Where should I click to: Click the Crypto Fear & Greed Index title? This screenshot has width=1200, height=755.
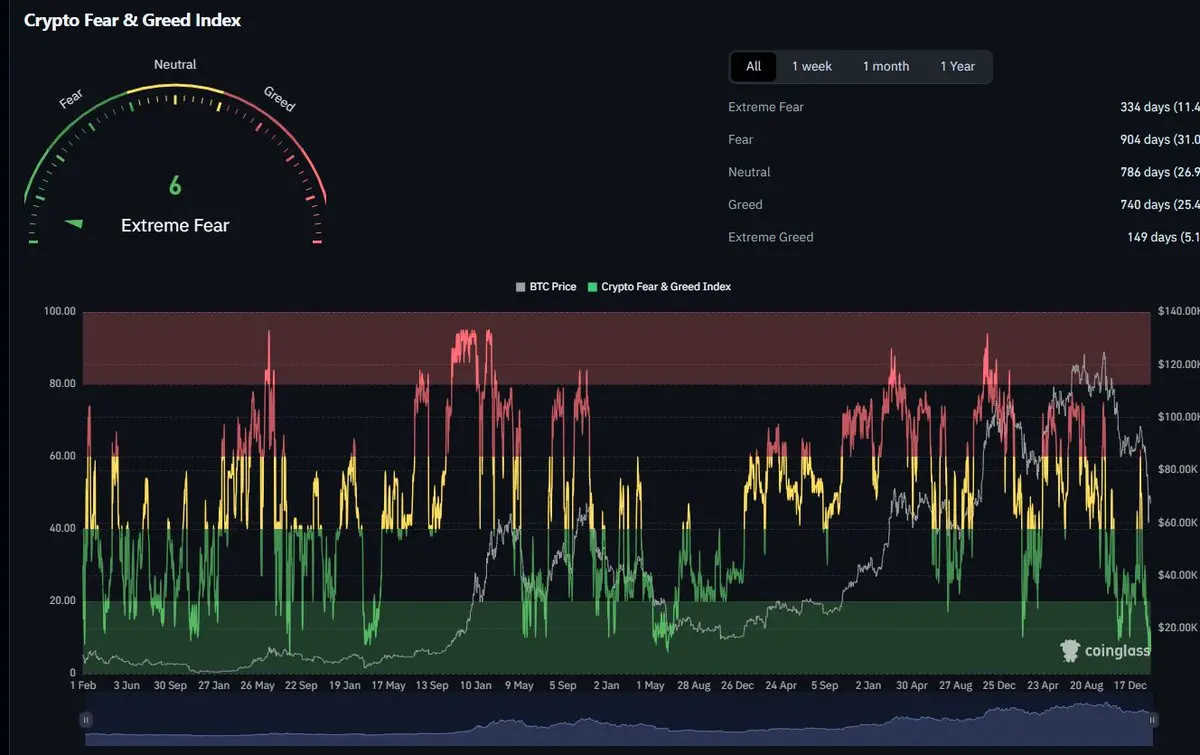pos(132,20)
